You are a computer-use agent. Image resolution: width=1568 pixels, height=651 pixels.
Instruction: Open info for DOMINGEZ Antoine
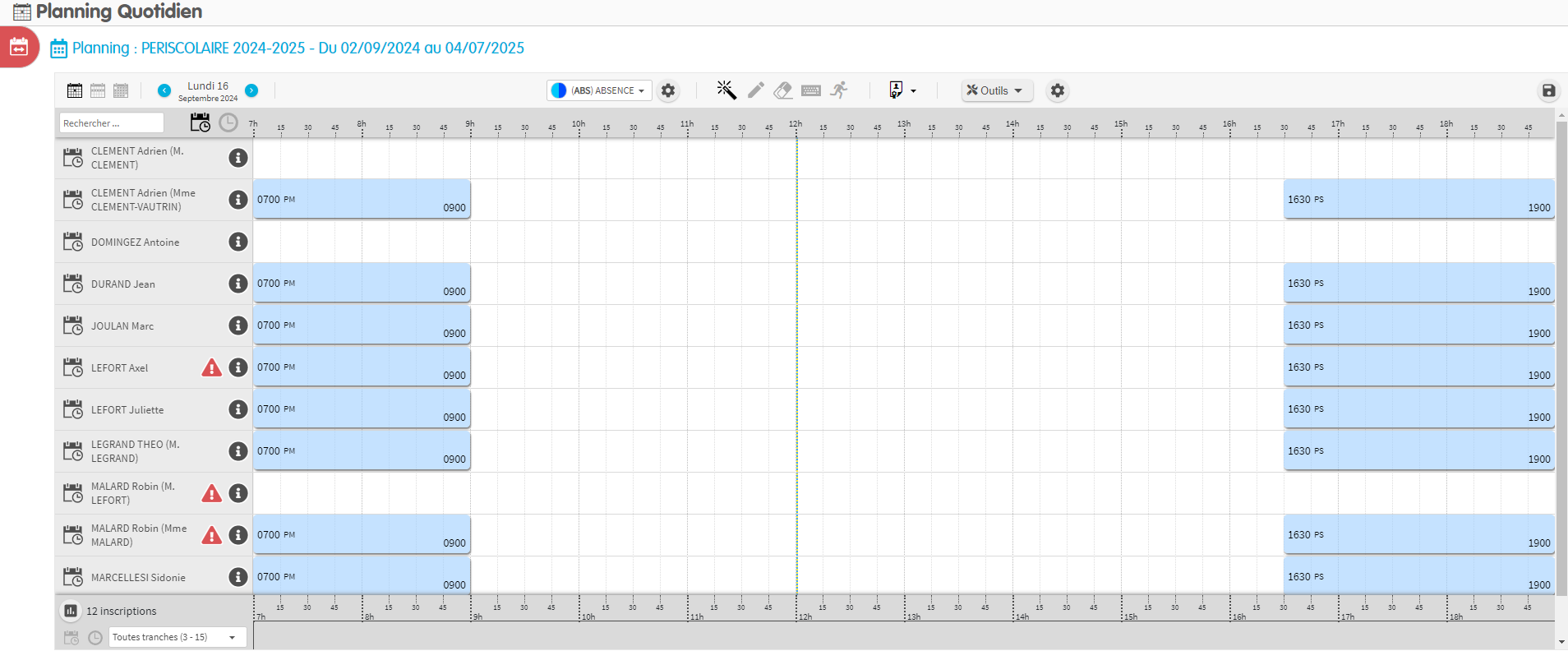[238, 242]
